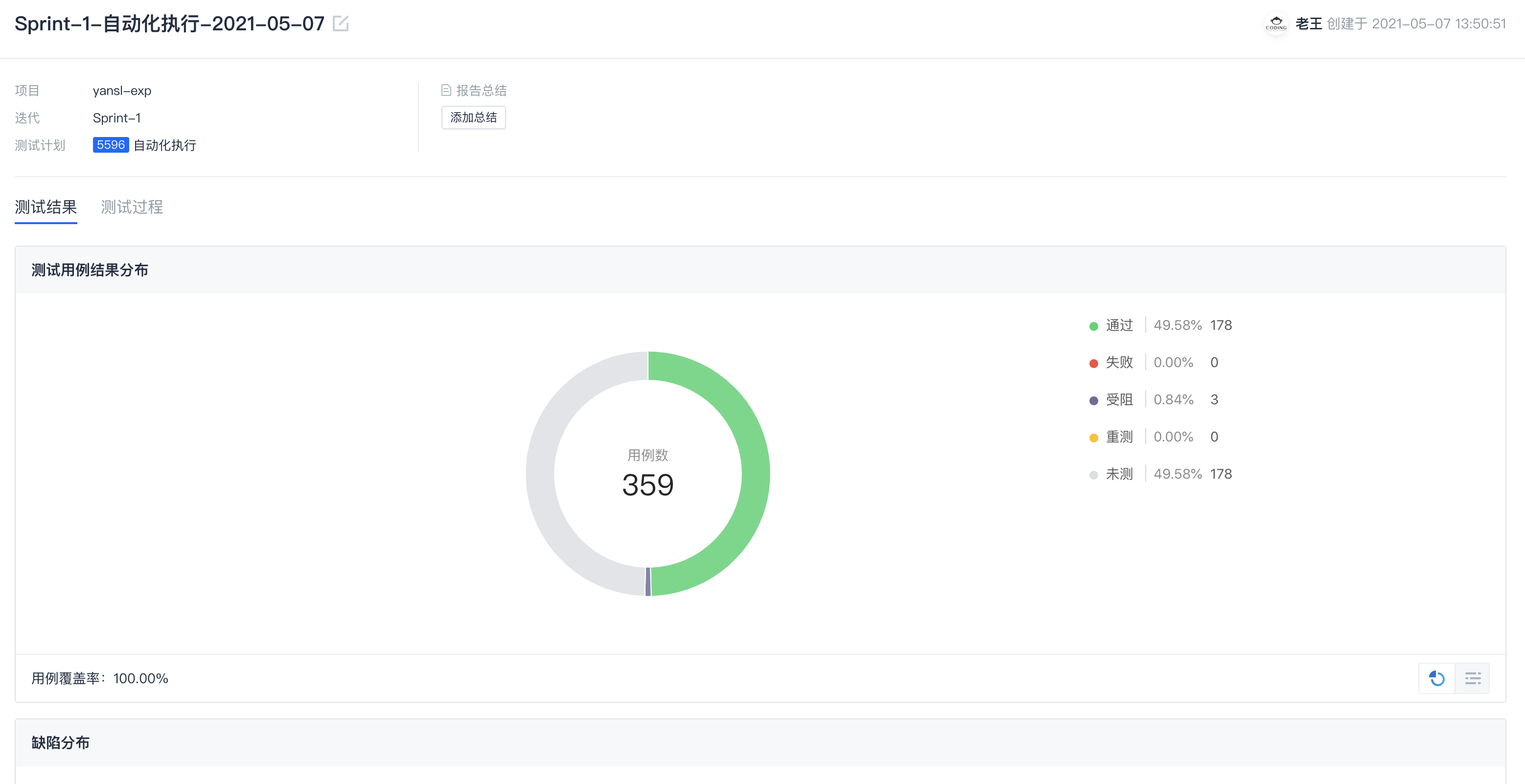Screen dimensions: 1525x784
Task: Click the gray untested donut segment
Action: point(540,474)
